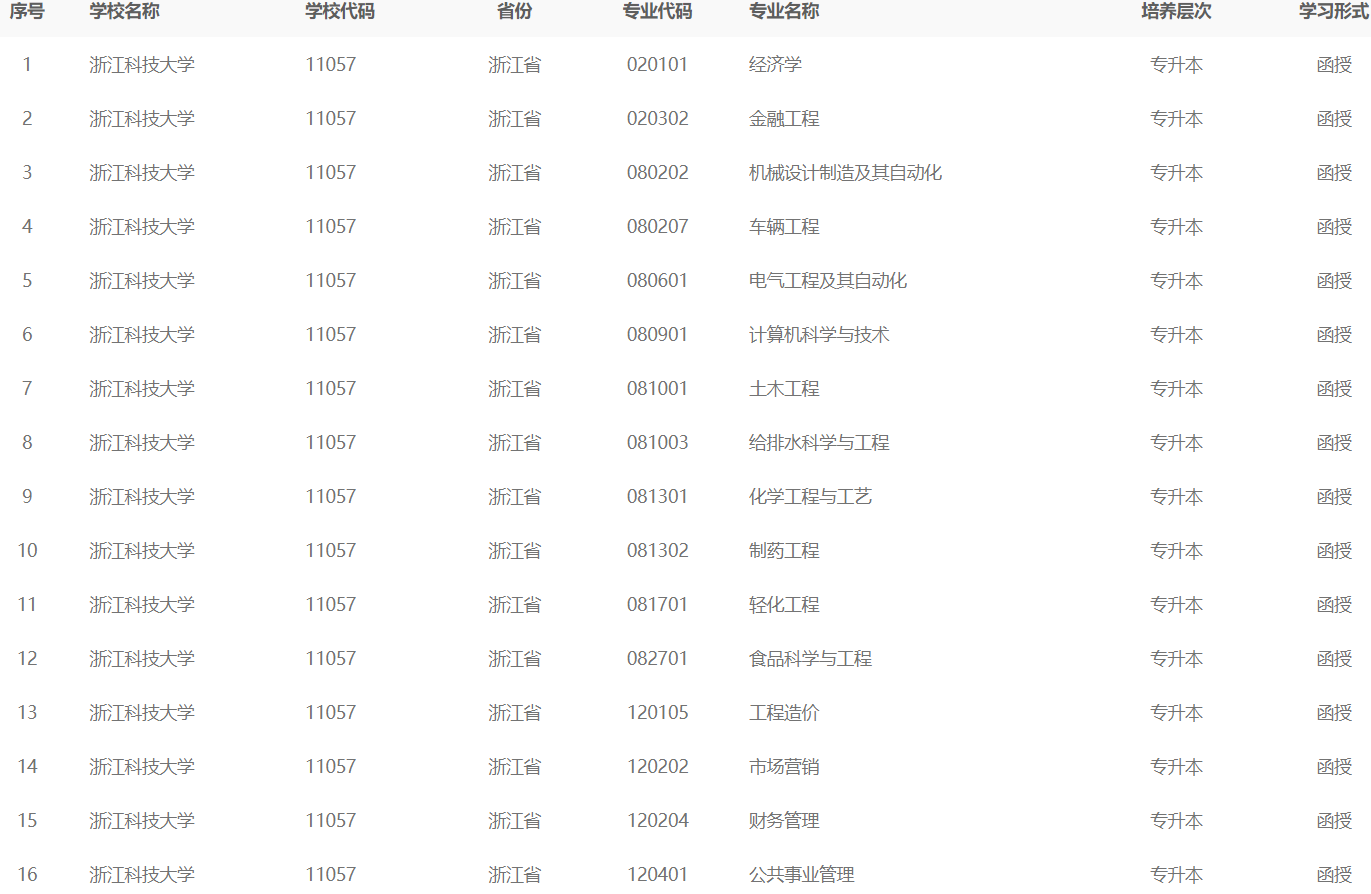Click the 专业代码 column header

pos(657,12)
